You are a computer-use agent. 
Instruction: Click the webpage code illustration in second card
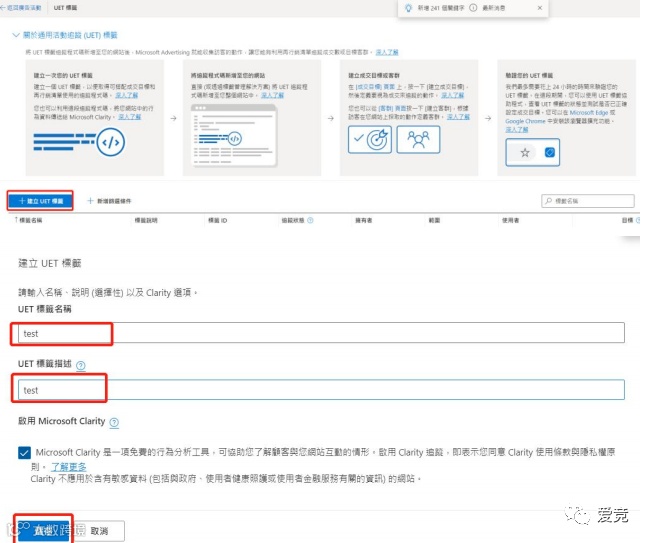pyautogui.click(x=234, y=136)
